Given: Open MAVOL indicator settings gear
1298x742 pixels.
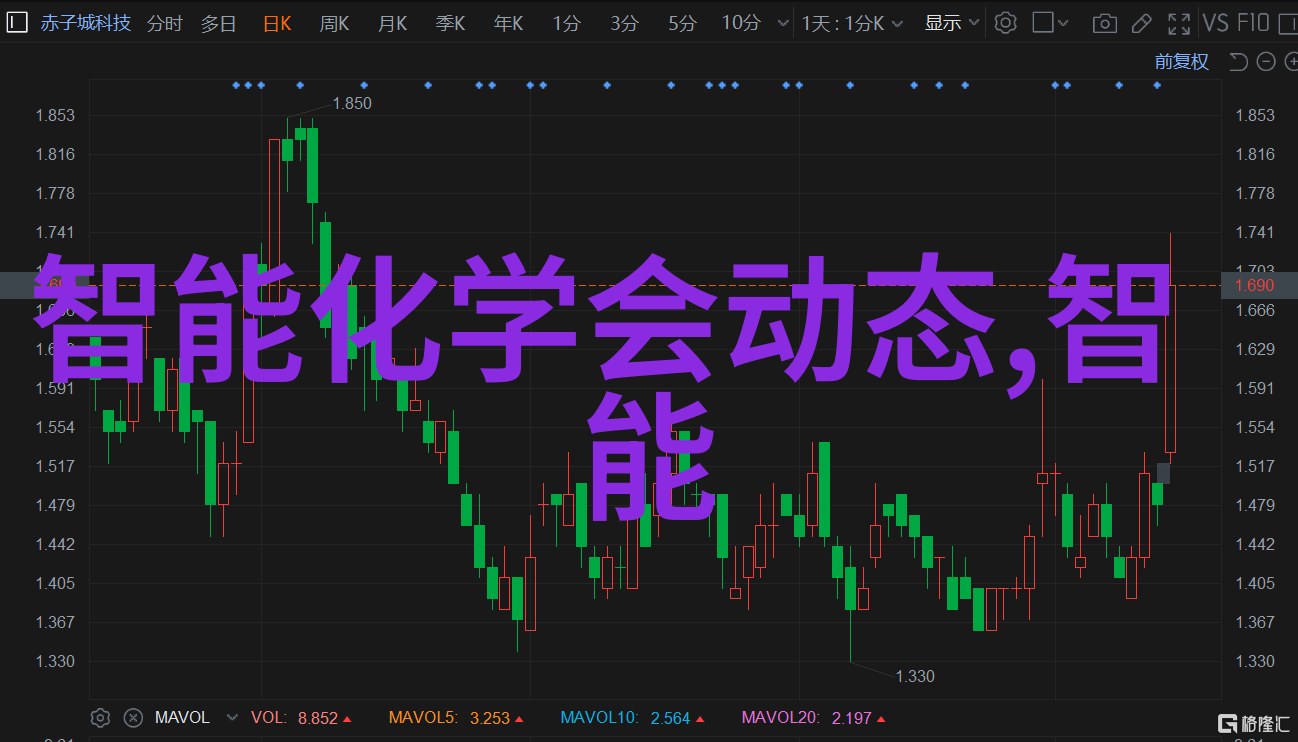Looking at the screenshot, I should (x=100, y=717).
